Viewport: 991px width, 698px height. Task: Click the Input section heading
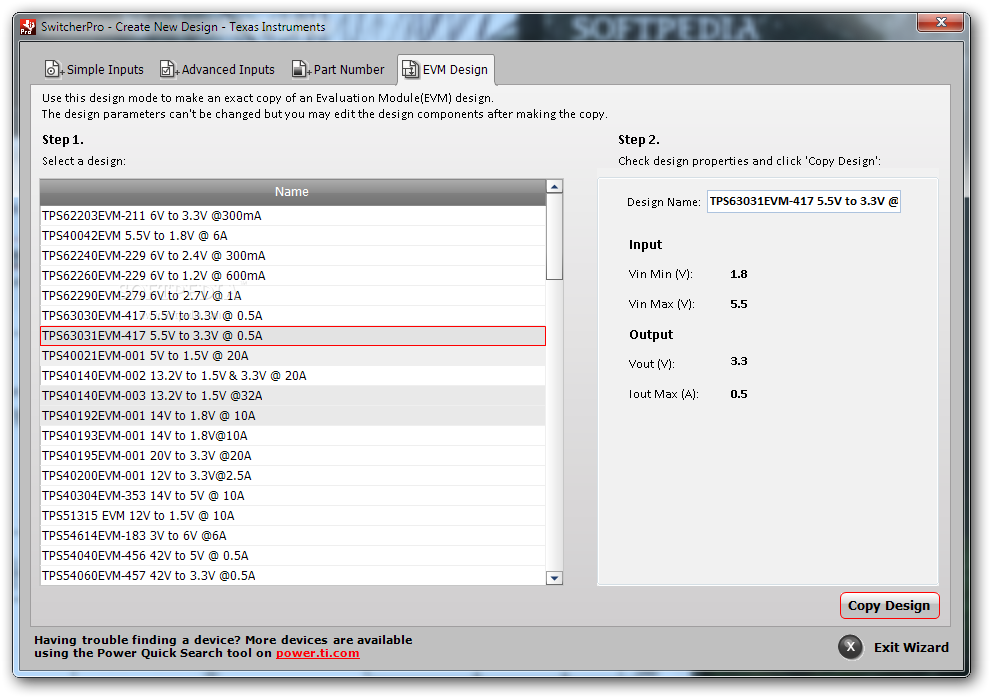point(645,245)
